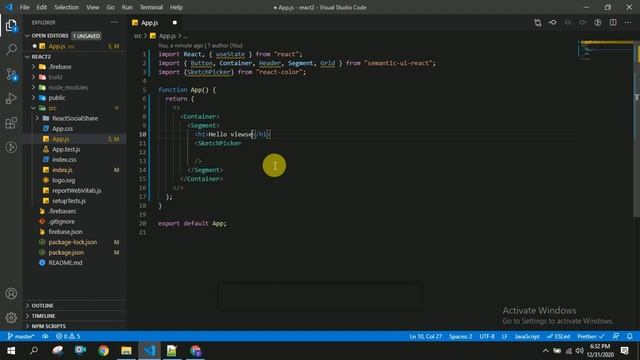640x360 pixels.
Task: Open the Run and Debug view
Action: pyautogui.click(x=11, y=98)
